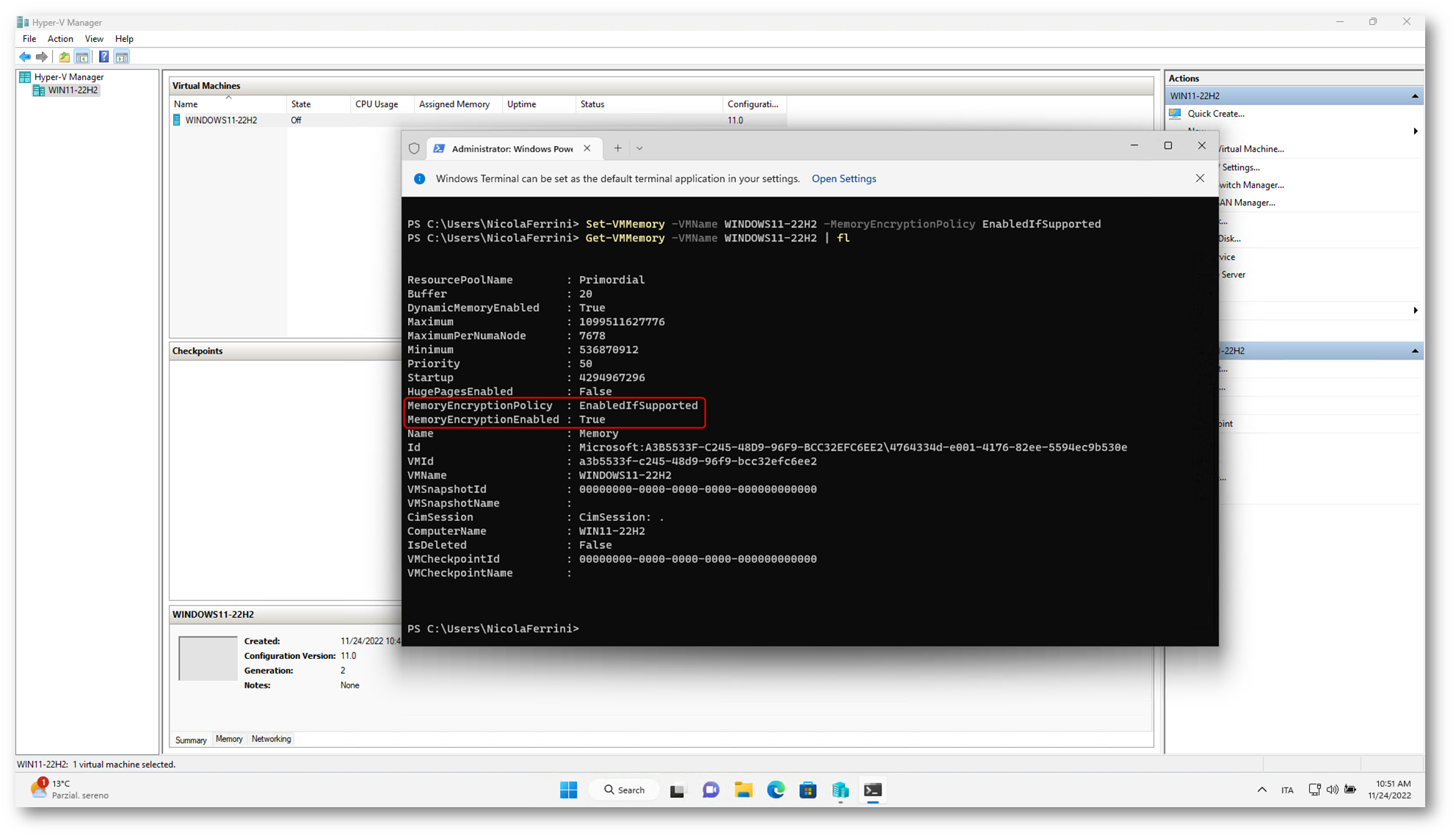Switch to the Memory tab of VM details

coord(229,739)
